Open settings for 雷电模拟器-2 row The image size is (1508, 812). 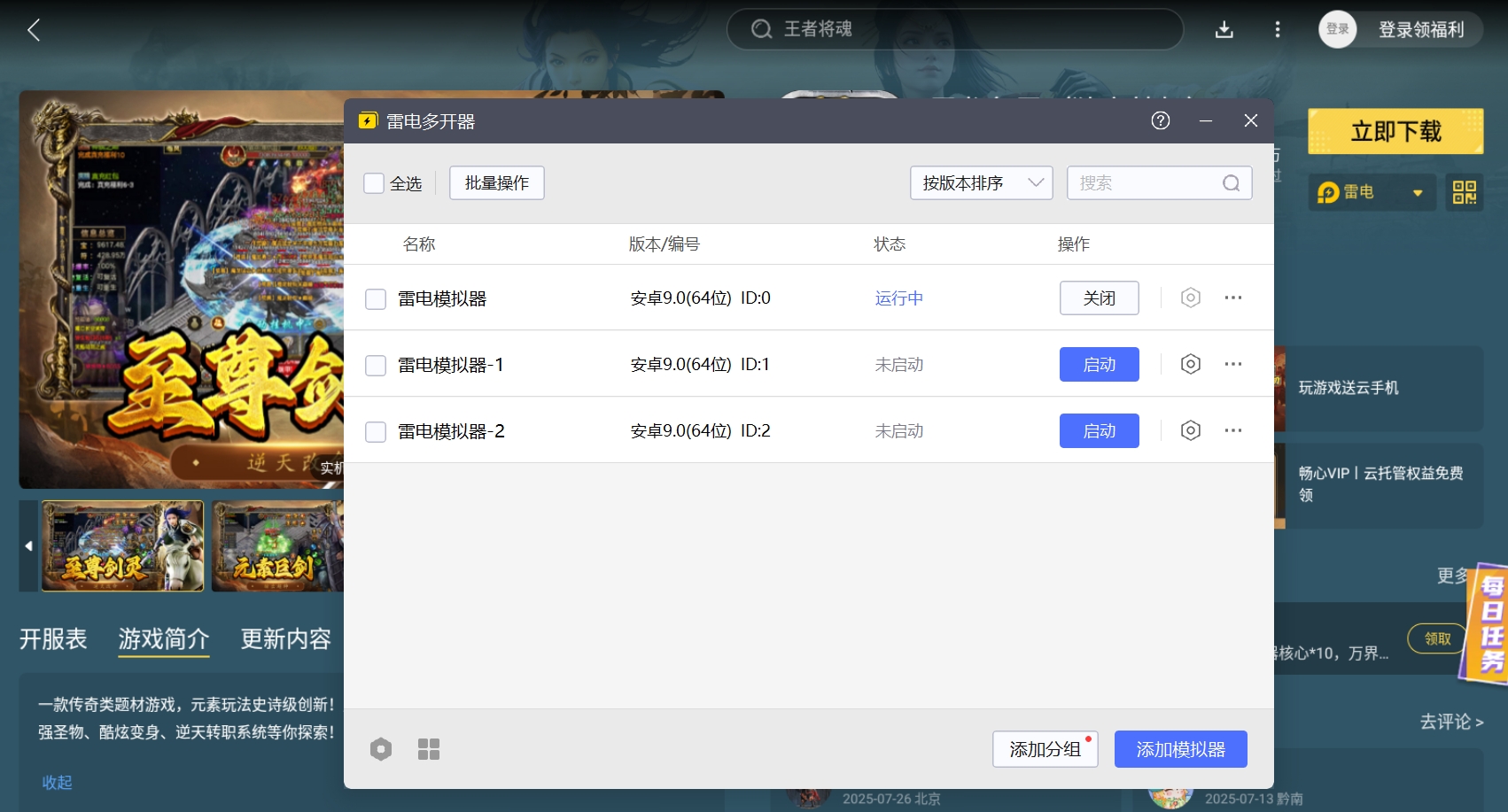[1191, 430]
